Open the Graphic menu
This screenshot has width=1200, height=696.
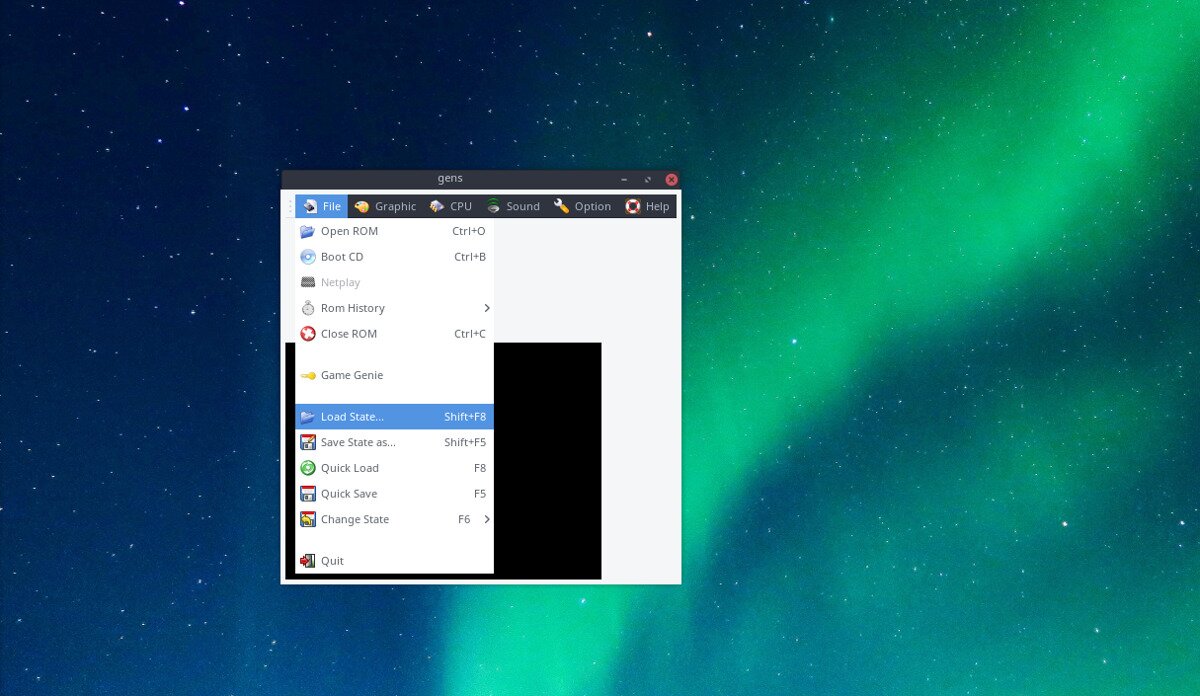(385, 206)
